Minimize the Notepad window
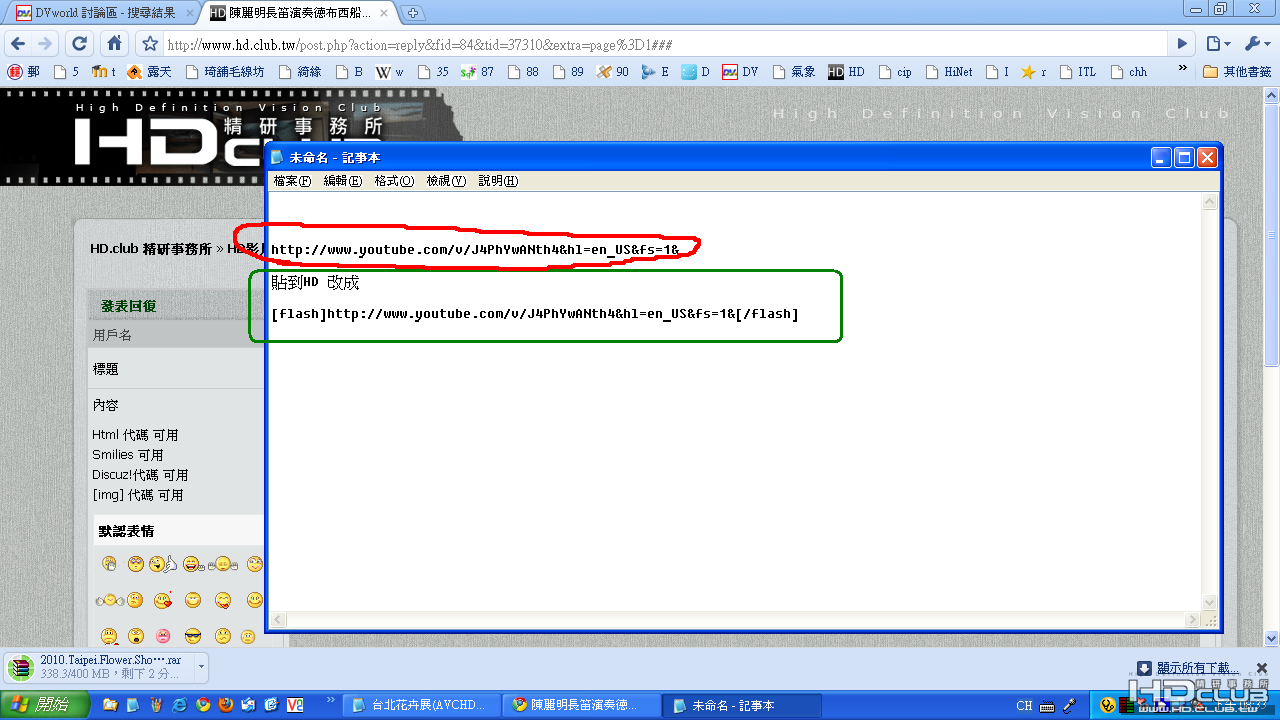Image resolution: width=1280 pixels, height=720 pixels. 1161,158
